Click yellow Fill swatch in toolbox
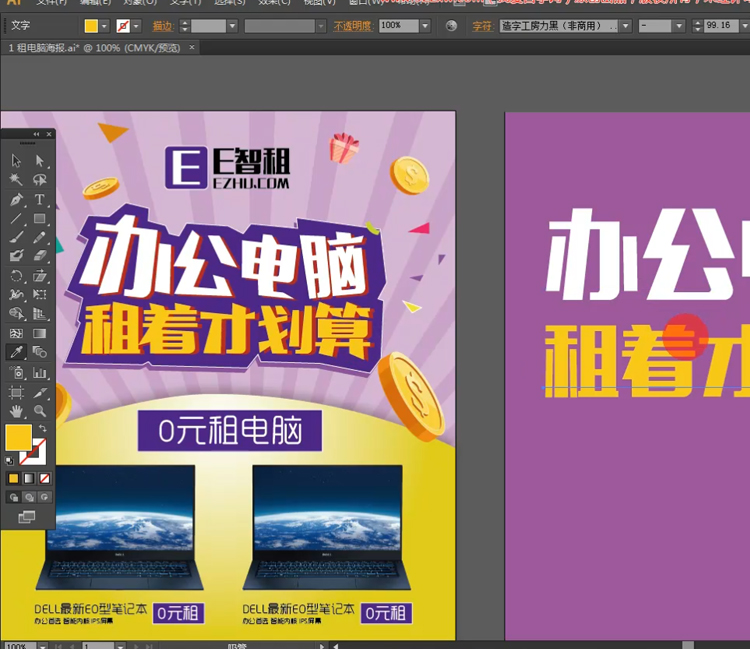The image size is (750, 649). pyautogui.click(x=19, y=437)
